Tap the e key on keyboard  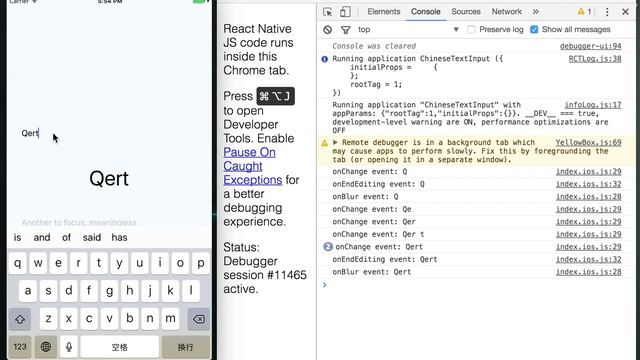point(58,263)
